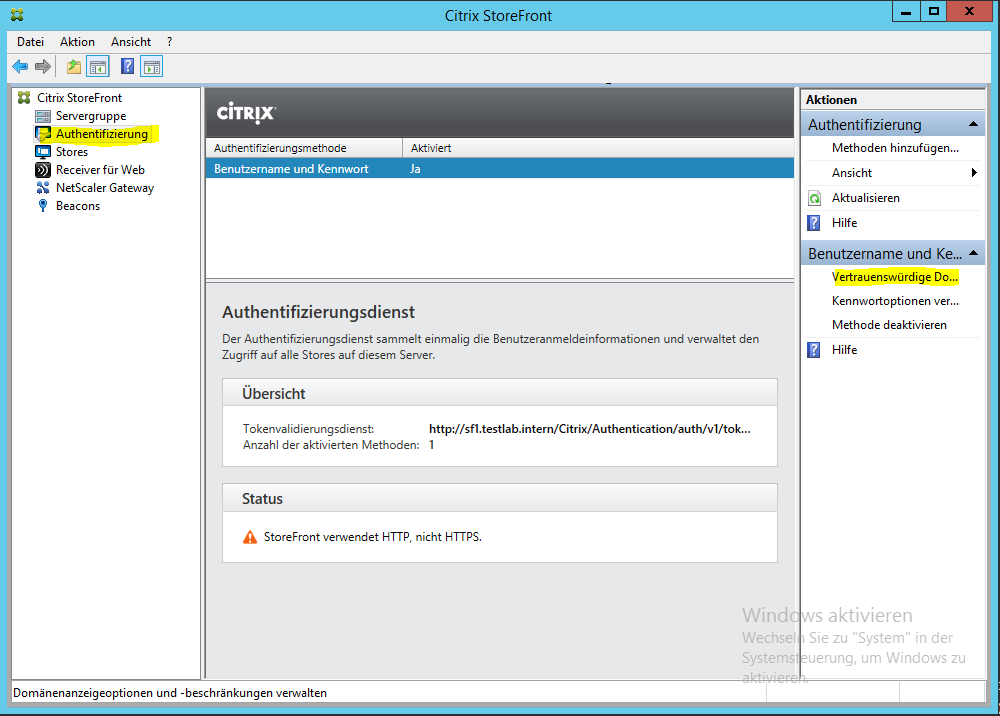Click the Ja value in Aktiviert column
Image resolution: width=1000 pixels, height=716 pixels.
[415, 169]
